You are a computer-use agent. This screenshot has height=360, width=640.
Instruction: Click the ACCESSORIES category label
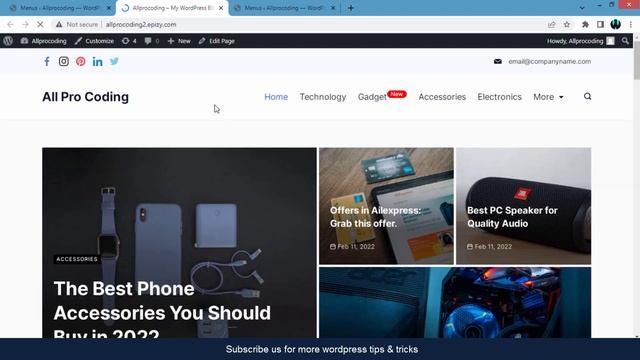77,259
